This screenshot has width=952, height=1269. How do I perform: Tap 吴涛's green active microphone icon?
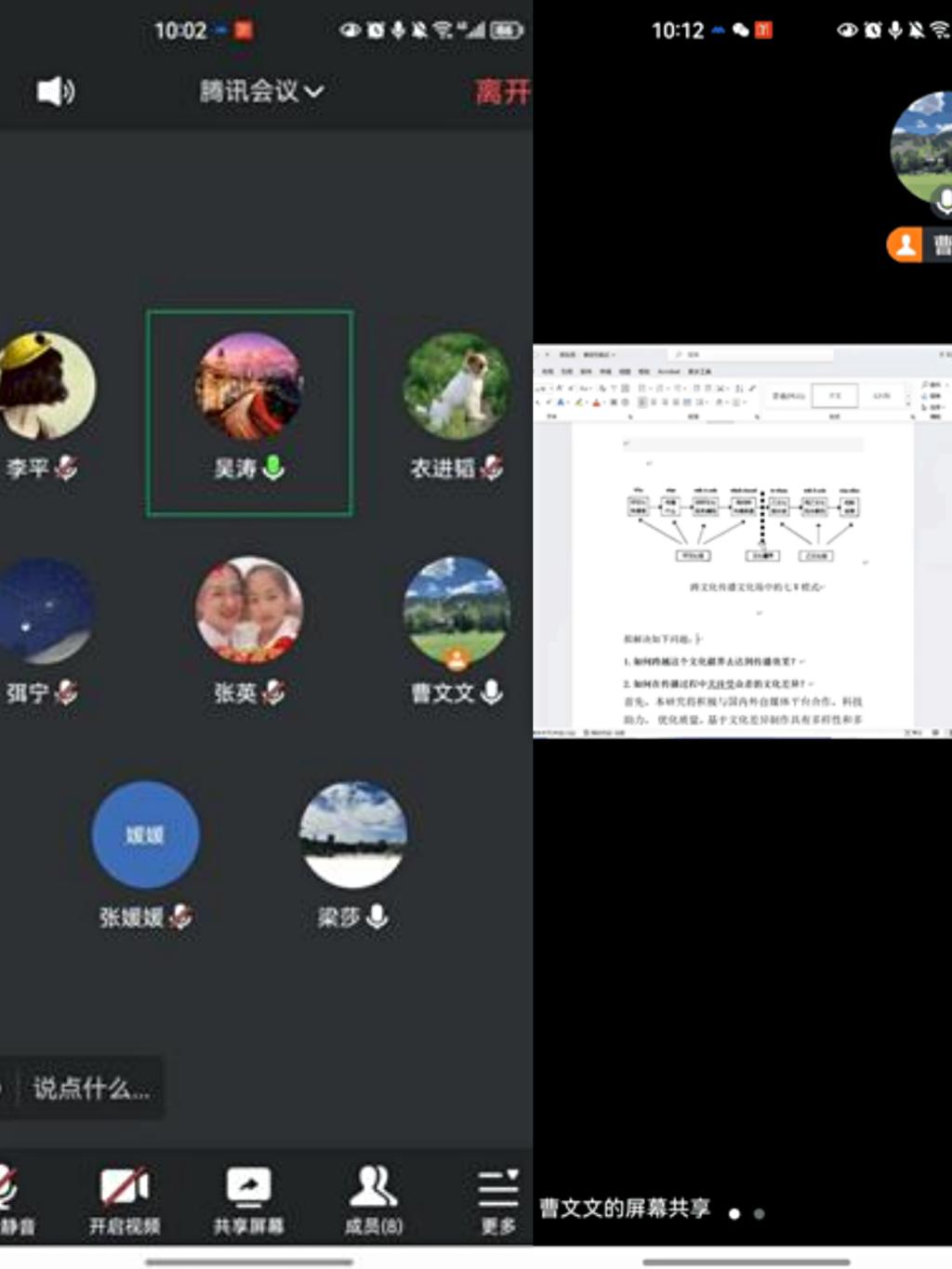[273, 468]
